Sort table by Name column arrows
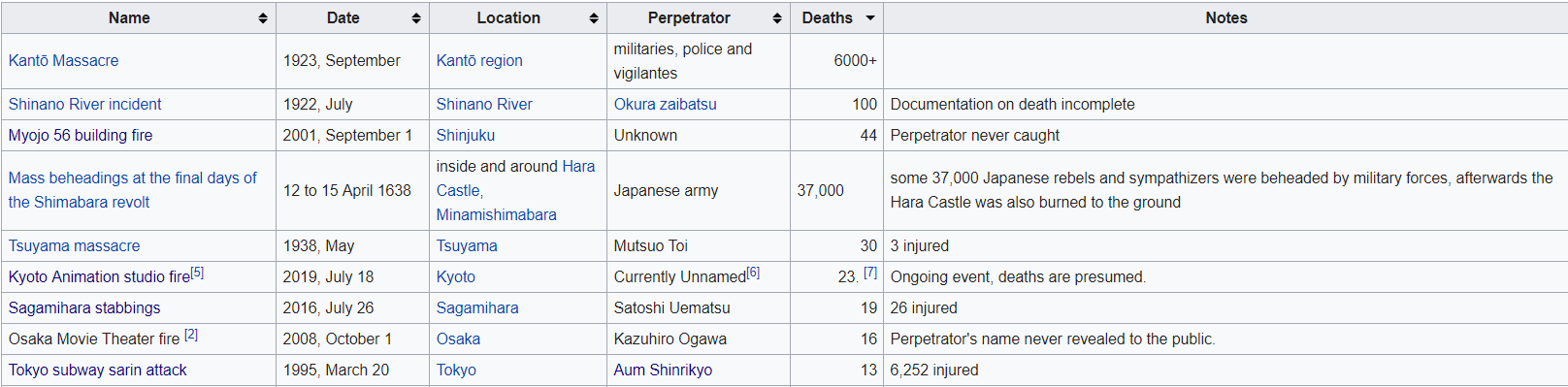Viewport: 1568px width, 387px height. tap(263, 18)
